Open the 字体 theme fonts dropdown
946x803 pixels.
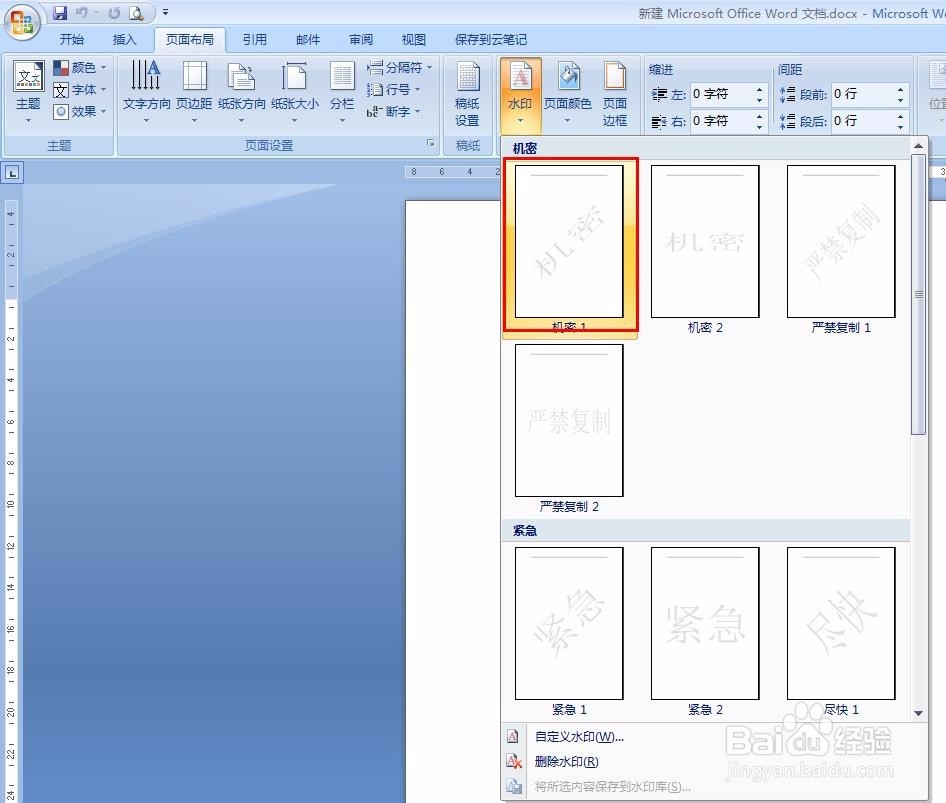pos(79,90)
